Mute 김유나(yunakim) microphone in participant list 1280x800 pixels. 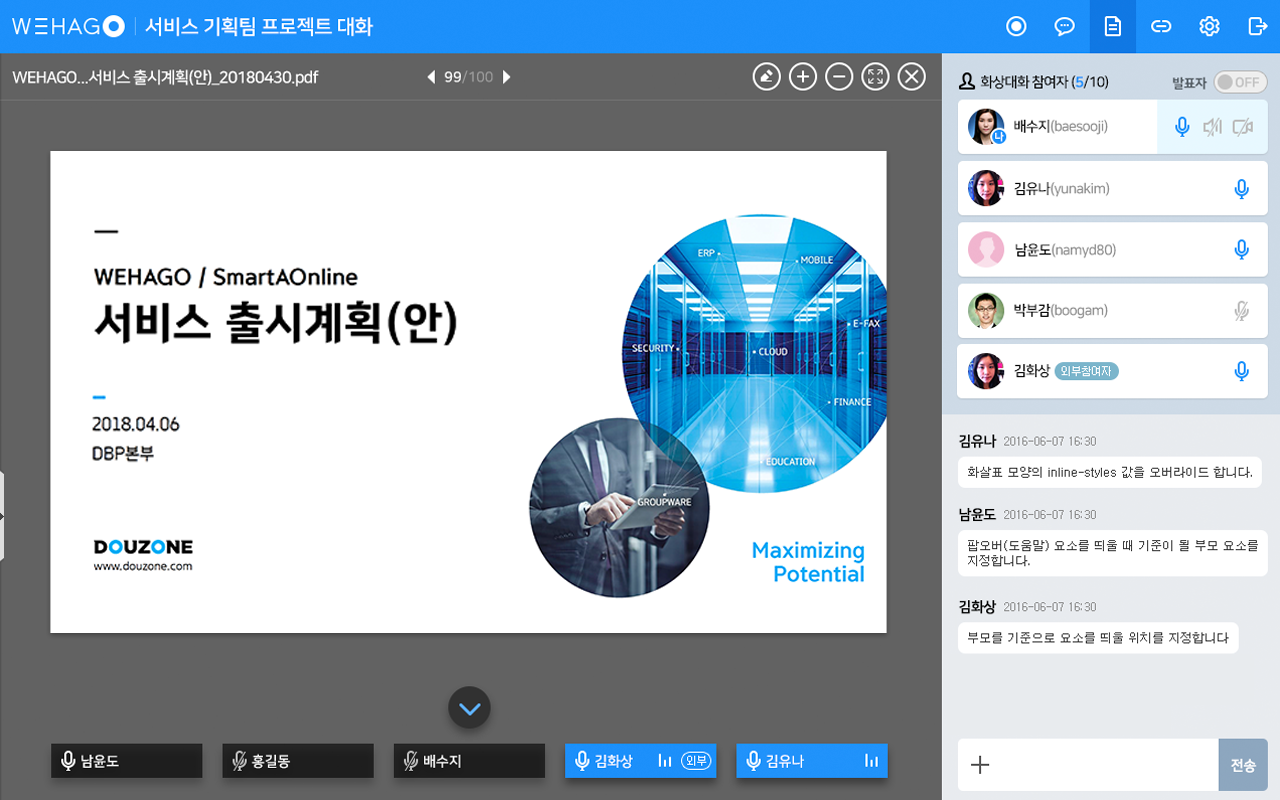1242,188
